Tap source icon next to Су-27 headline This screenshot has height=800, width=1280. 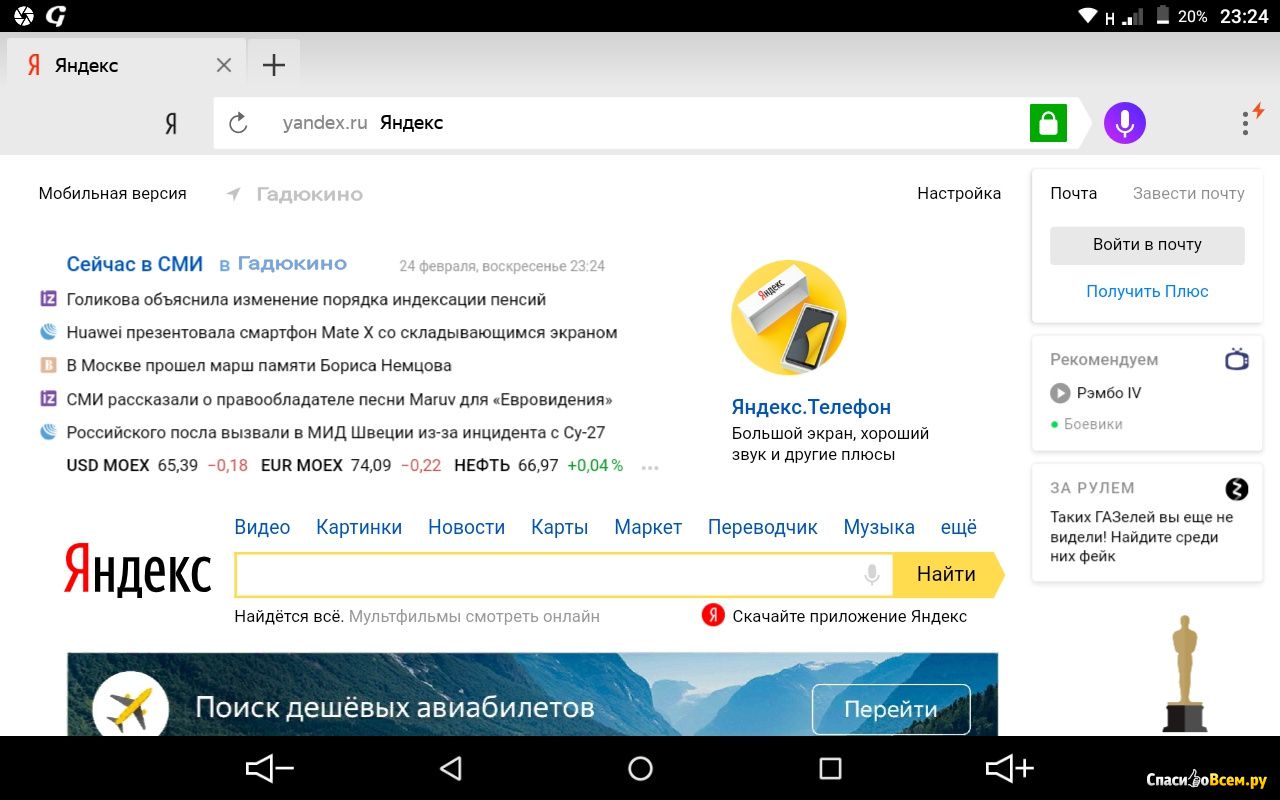pyautogui.click(x=48, y=432)
